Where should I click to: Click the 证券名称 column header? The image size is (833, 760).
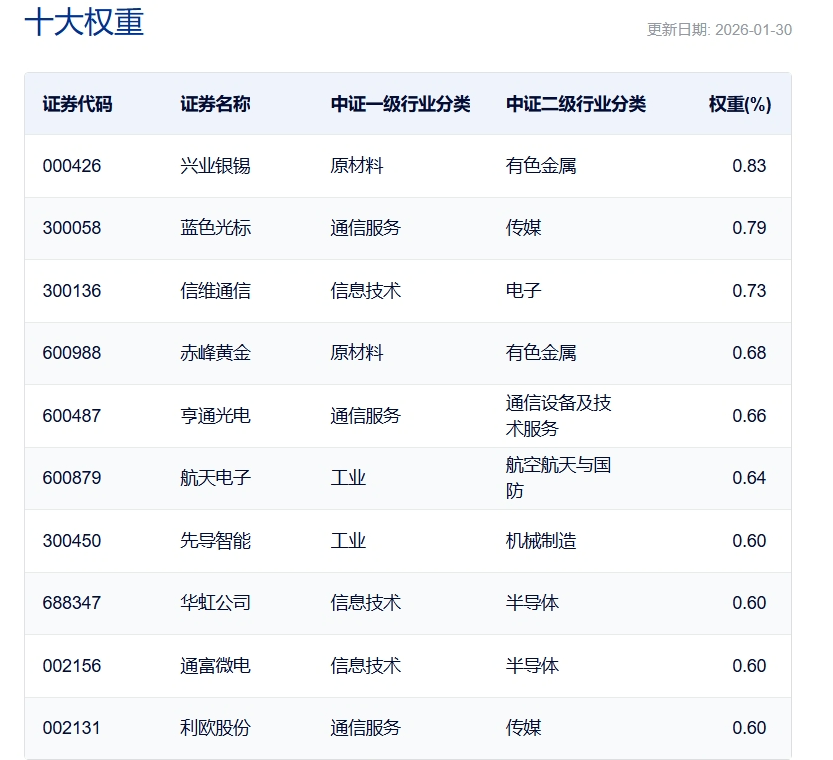coord(215,104)
